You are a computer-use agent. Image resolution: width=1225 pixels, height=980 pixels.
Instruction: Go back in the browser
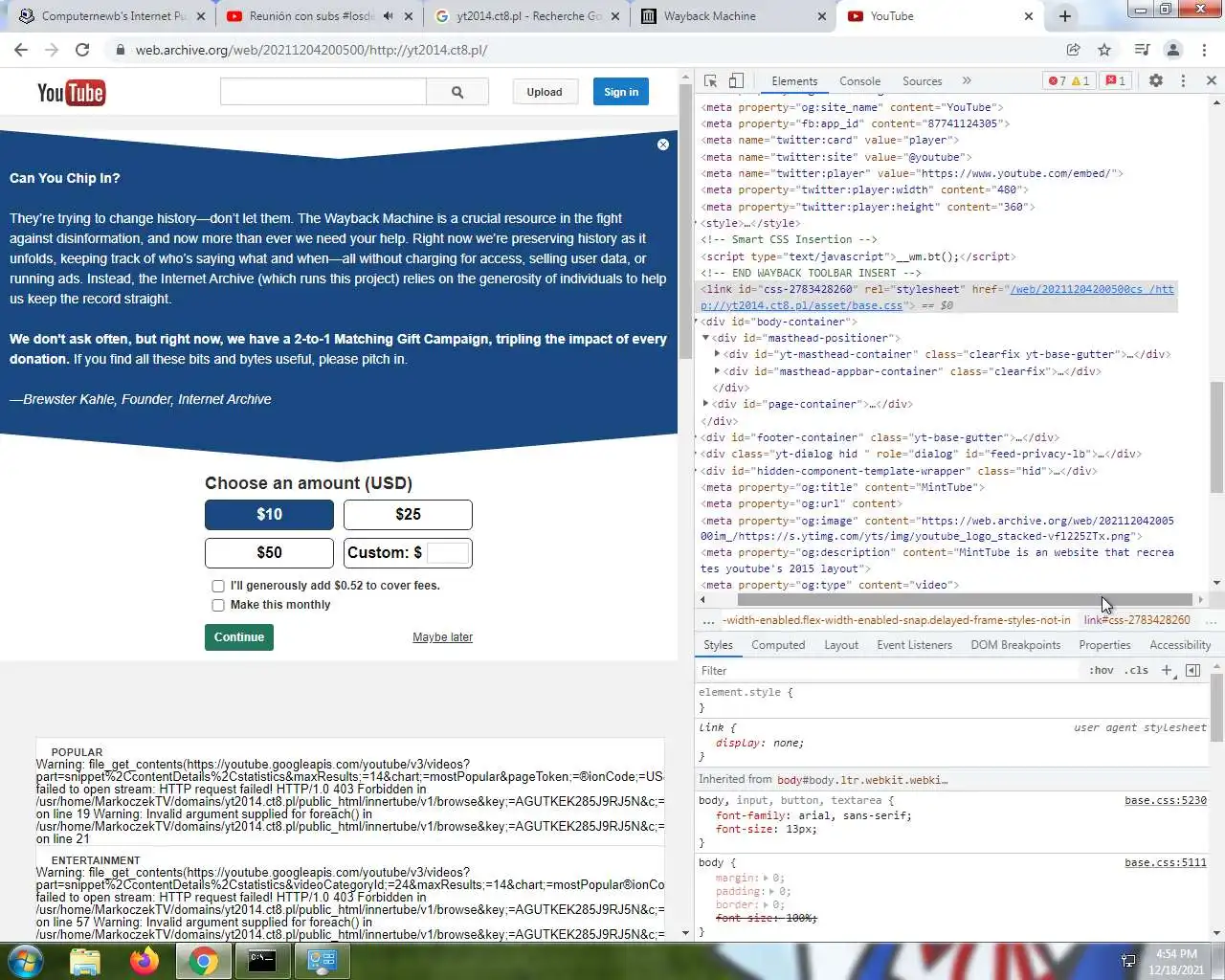point(21,50)
